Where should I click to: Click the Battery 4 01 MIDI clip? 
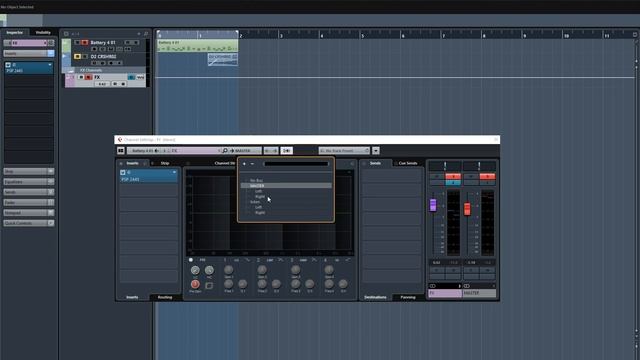pyautogui.click(x=197, y=45)
